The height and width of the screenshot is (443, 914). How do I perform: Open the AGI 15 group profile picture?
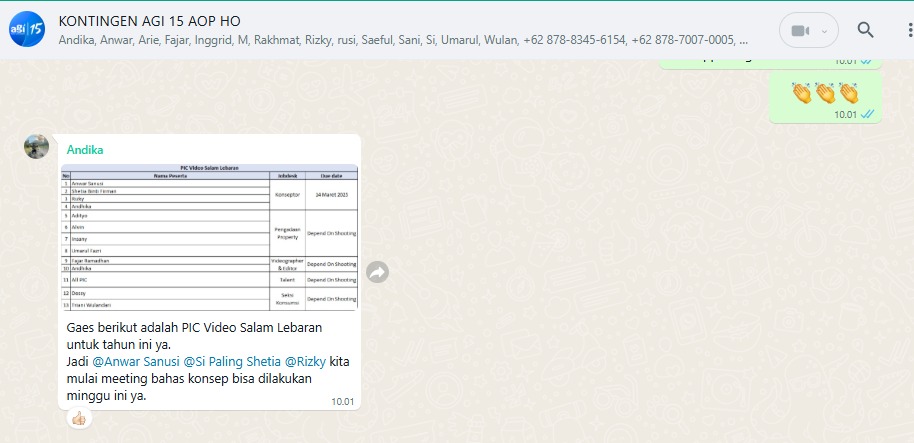(x=27, y=30)
